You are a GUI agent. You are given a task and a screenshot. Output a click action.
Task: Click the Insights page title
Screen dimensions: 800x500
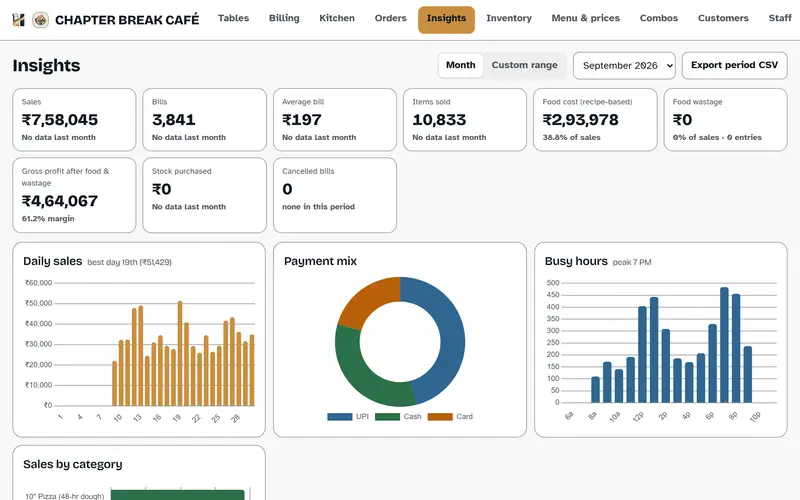(x=46, y=65)
